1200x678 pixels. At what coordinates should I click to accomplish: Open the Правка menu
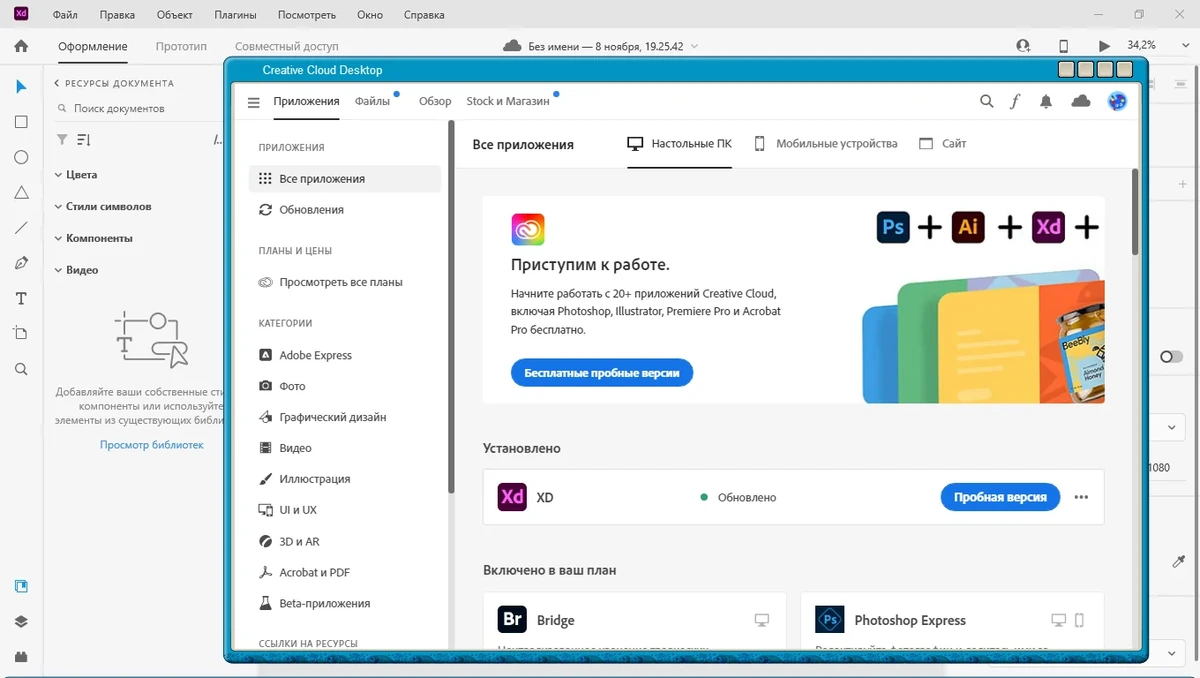coord(118,15)
